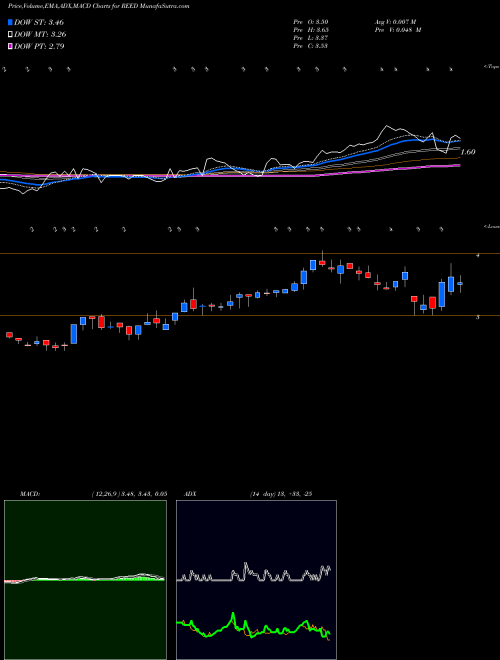The image size is (500, 660).
Task: Click the 'Pre O: 3.50' value
Action: point(311,22)
